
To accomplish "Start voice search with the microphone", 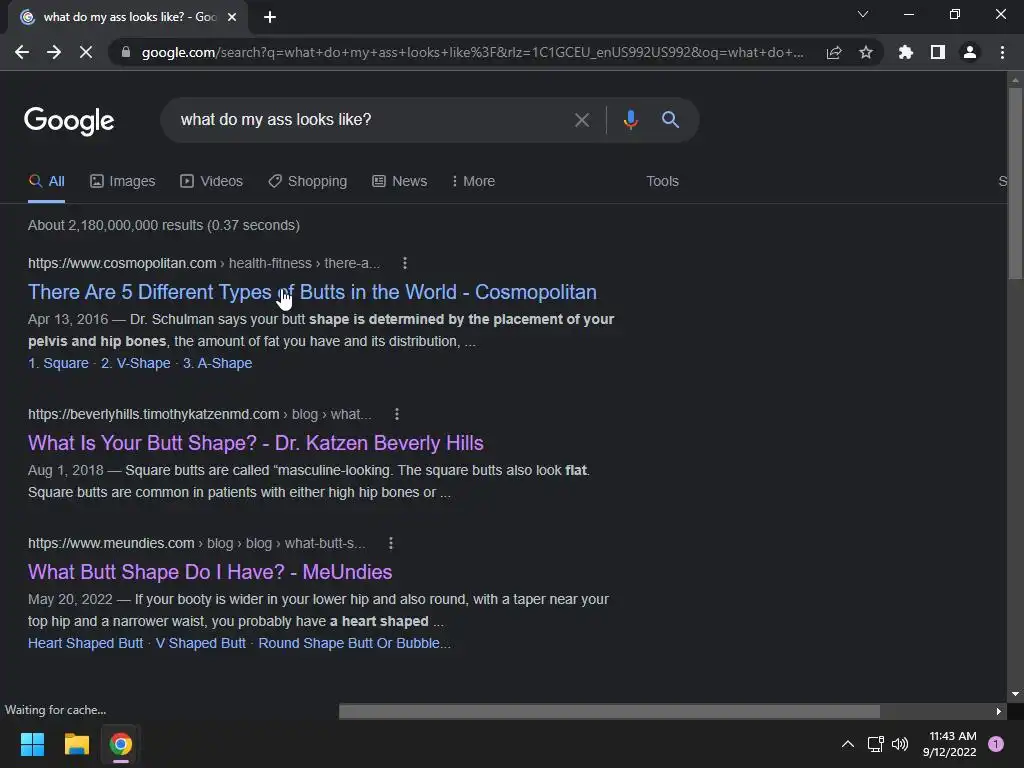I will (630, 120).
